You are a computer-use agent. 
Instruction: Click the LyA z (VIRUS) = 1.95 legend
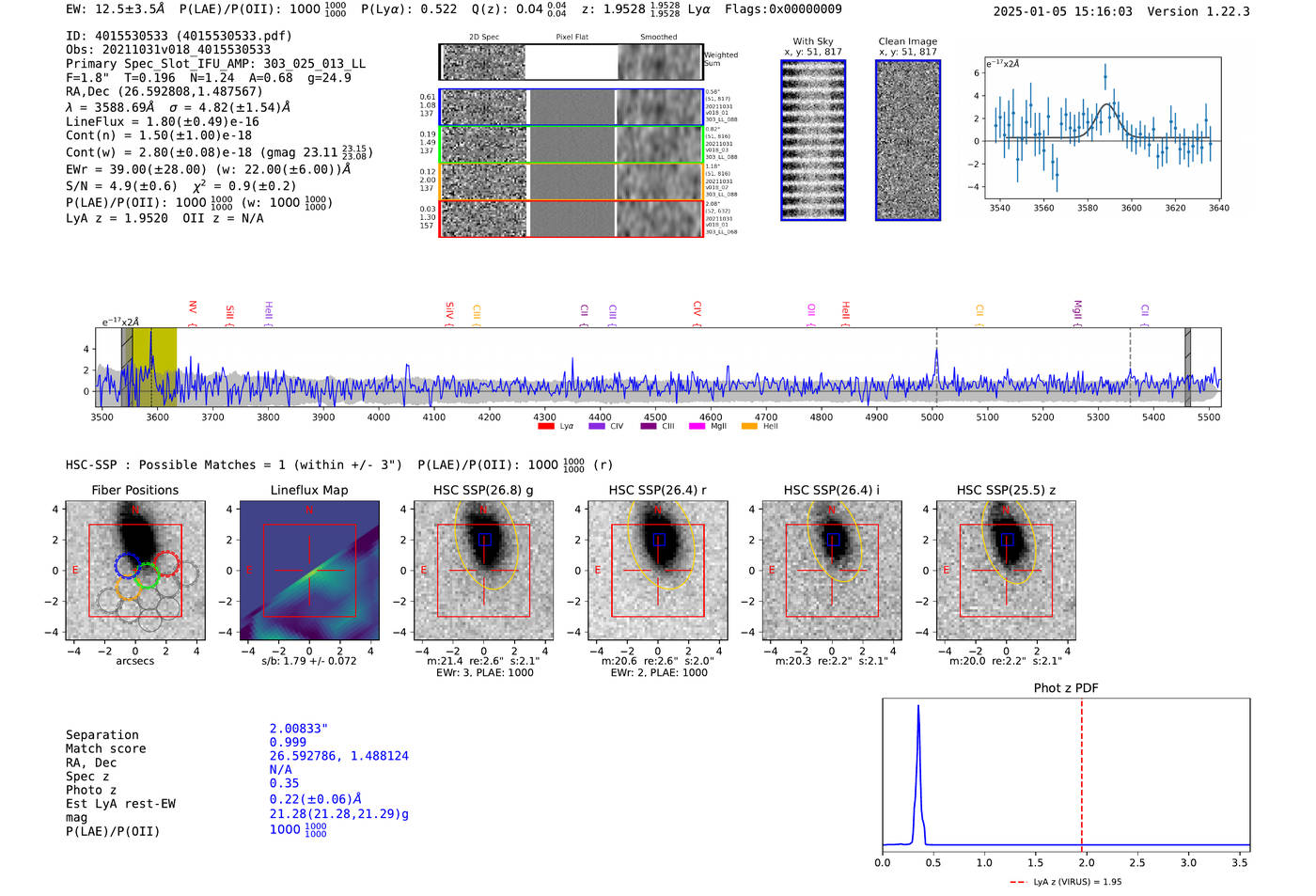point(1066,882)
